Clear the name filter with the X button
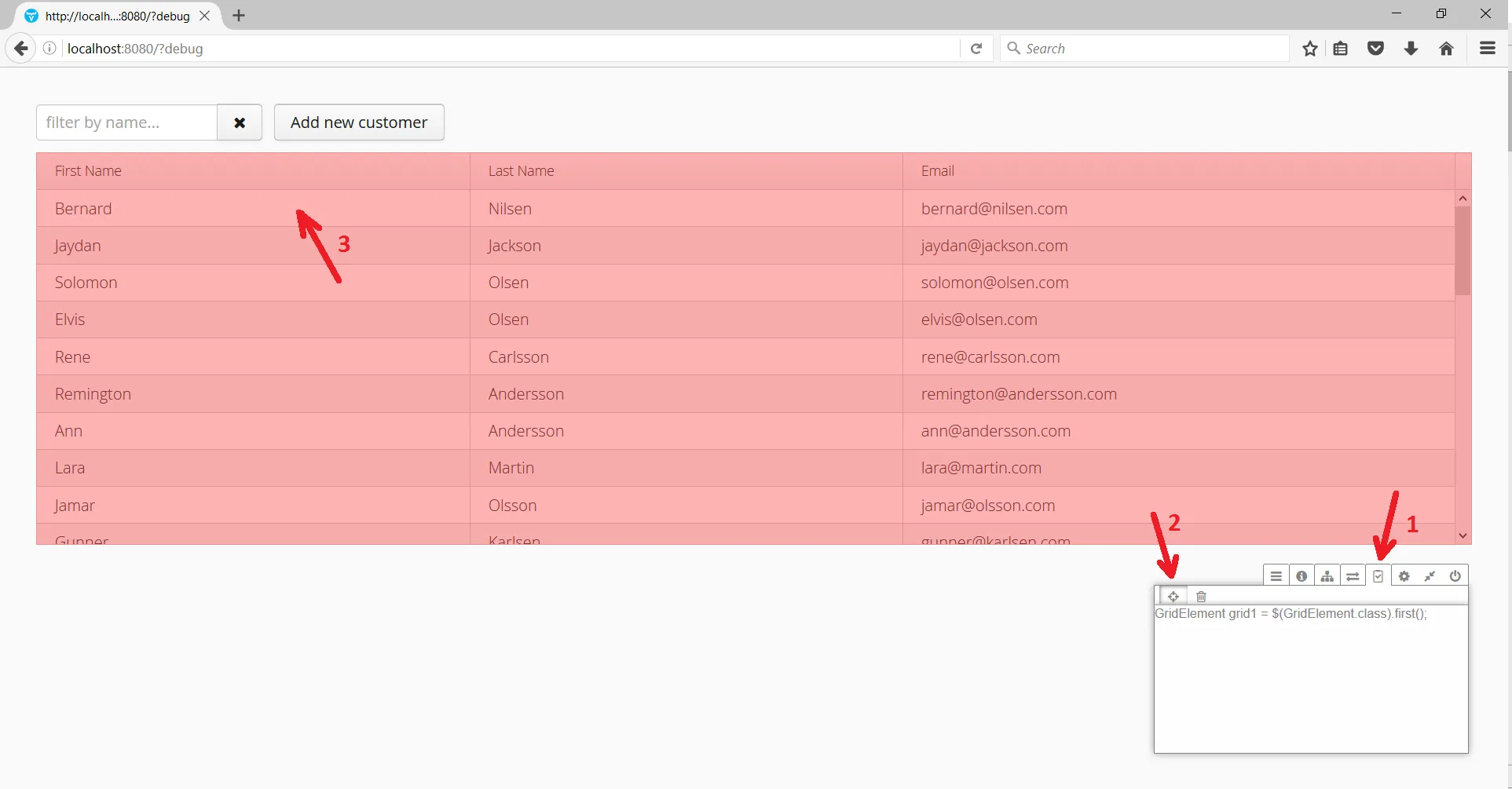This screenshot has width=1512, height=789. [240, 122]
